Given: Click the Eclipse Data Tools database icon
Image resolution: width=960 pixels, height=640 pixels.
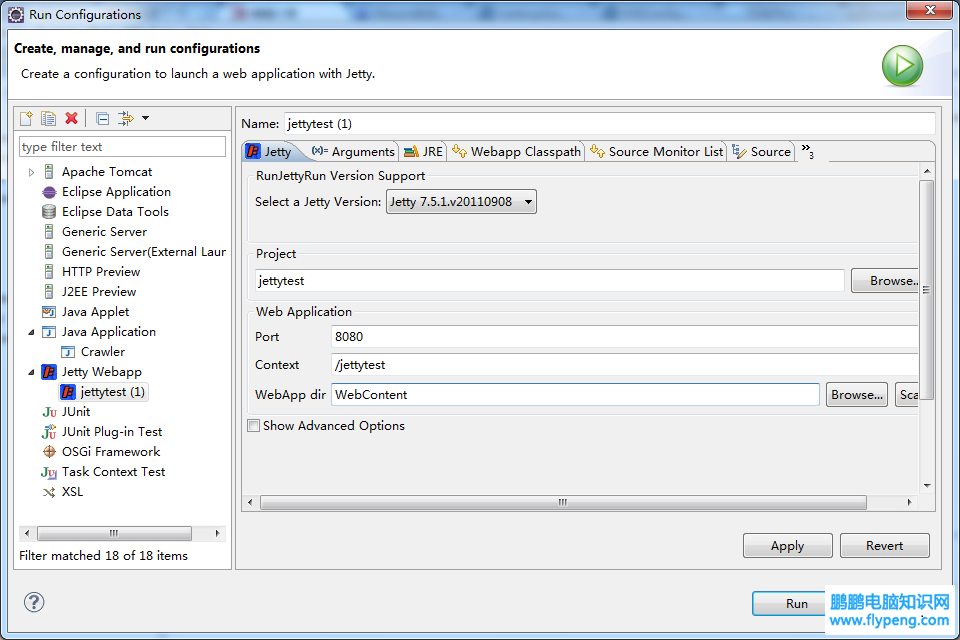Looking at the screenshot, I should [49, 212].
